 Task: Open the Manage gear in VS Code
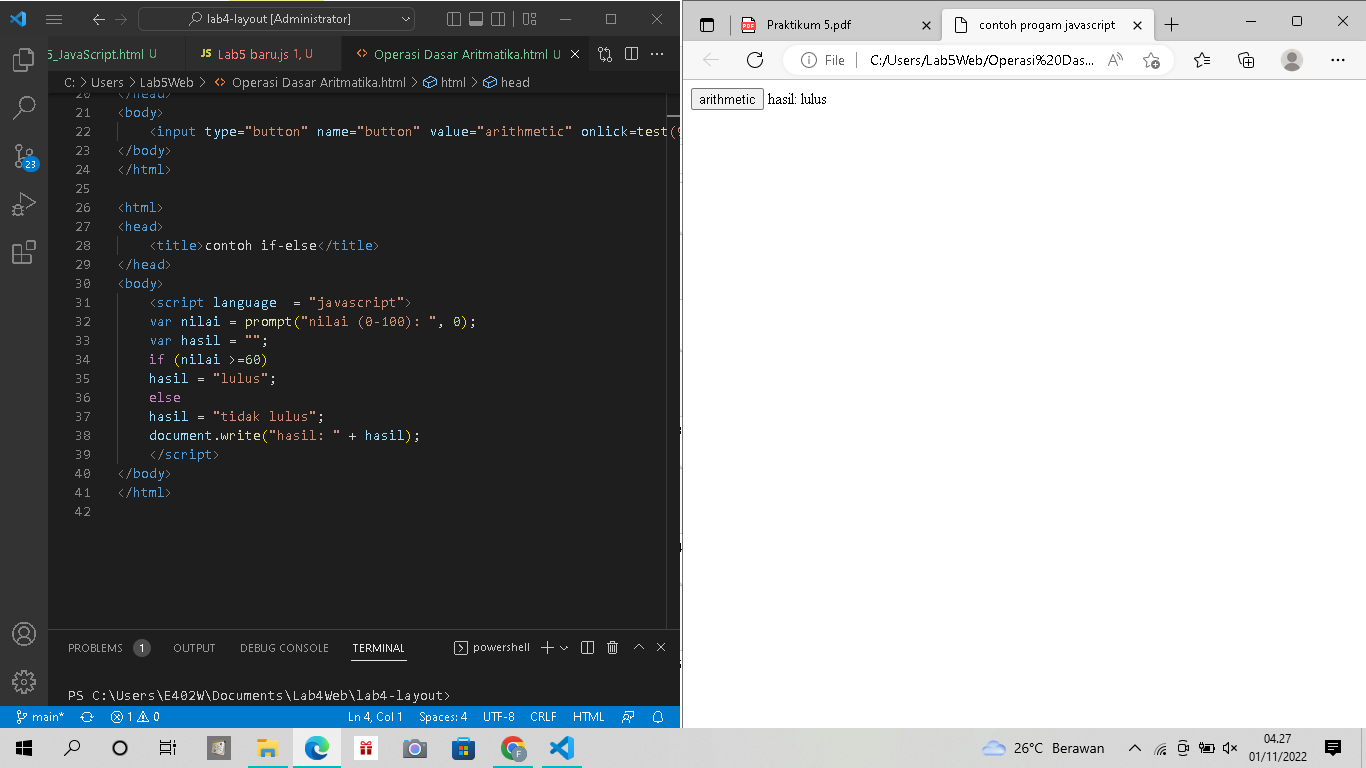coord(24,682)
